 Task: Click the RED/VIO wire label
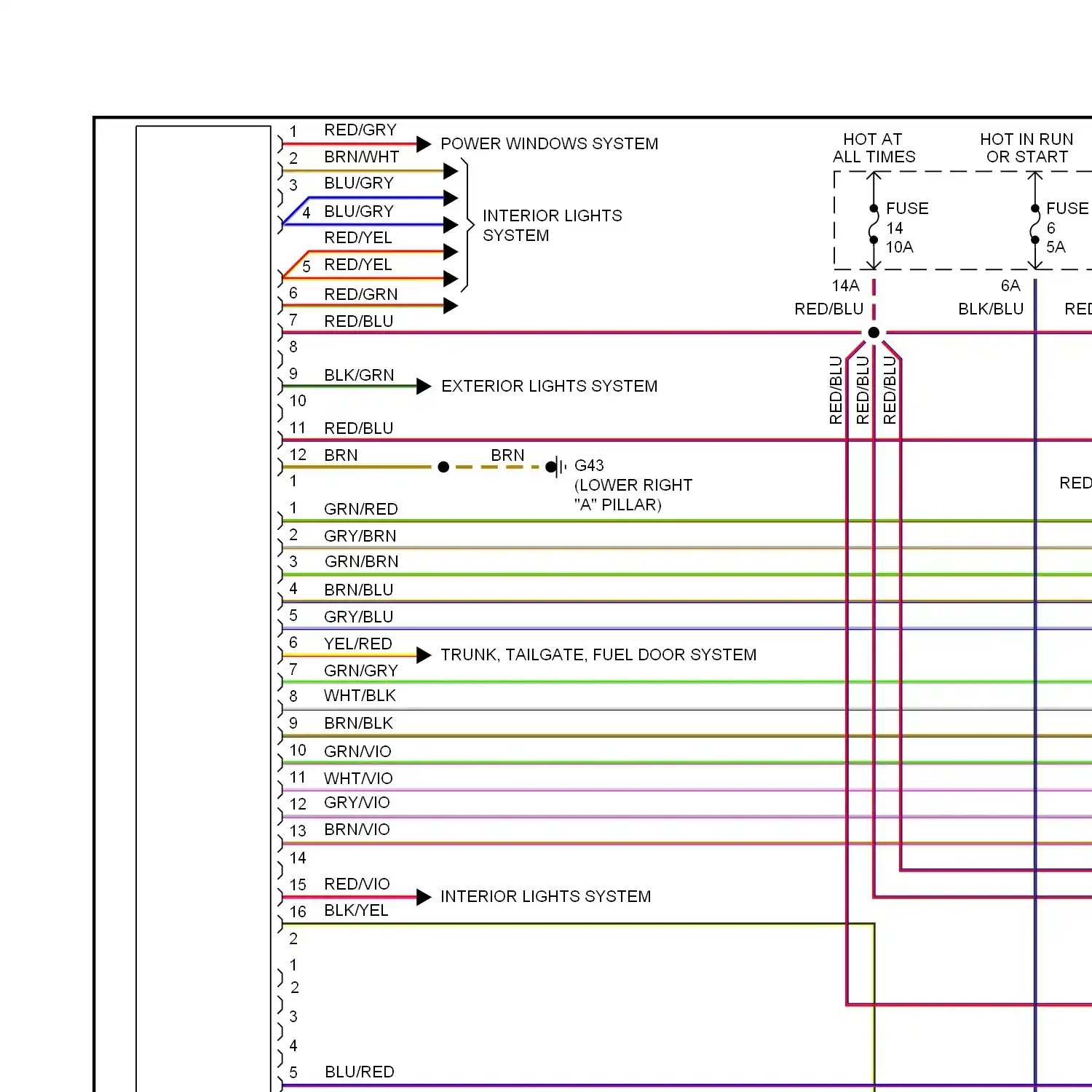[x=357, y=884]
